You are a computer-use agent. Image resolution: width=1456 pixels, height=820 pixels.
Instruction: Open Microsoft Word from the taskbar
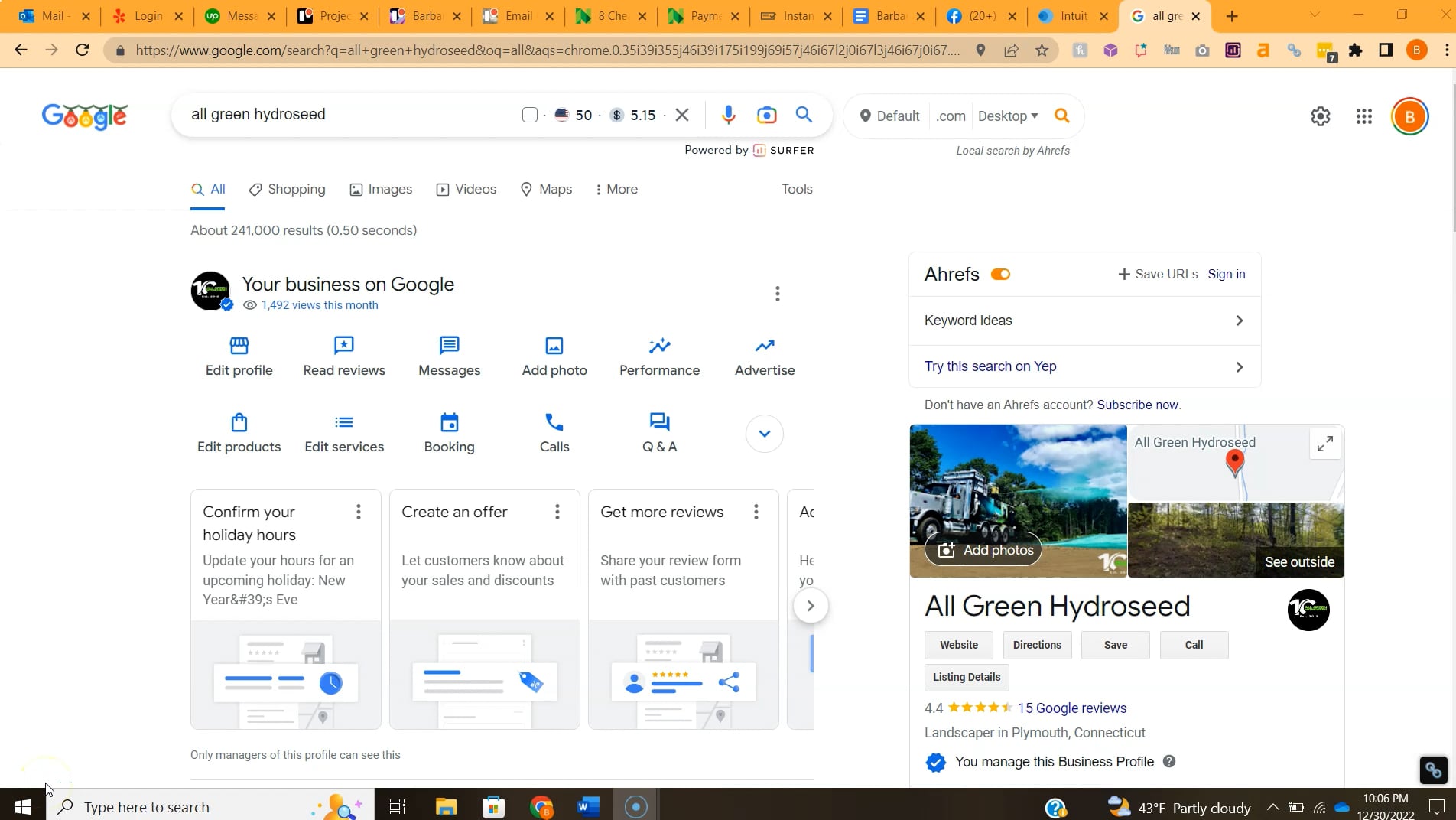coord(588,806)
